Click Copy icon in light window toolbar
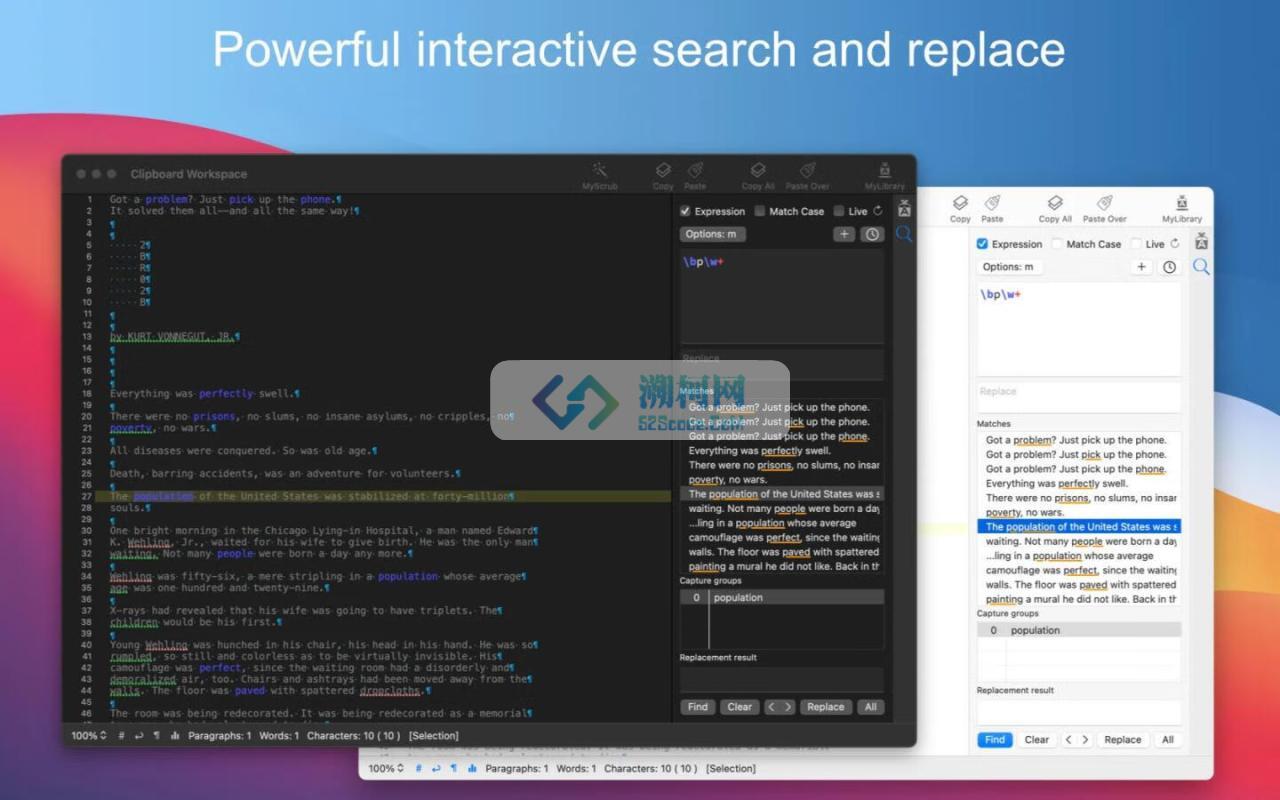 (x=960, y=208)
